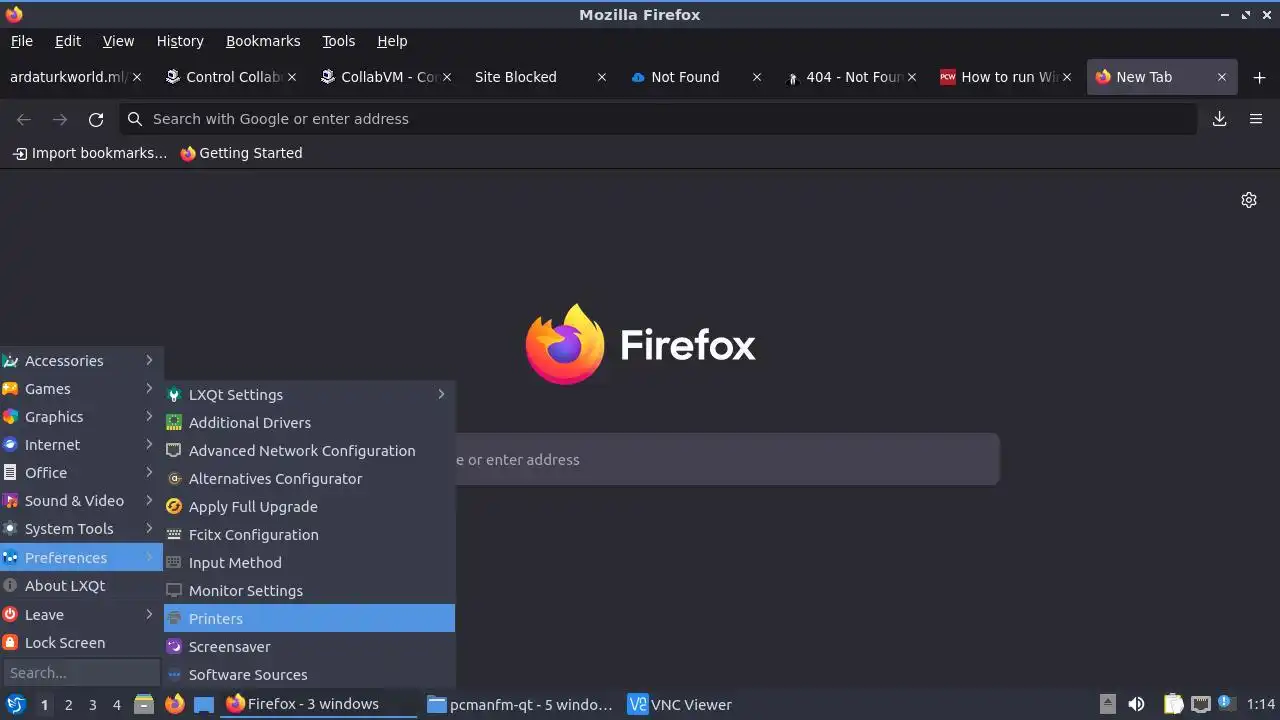
Task: Expand the Accessories submenu
Action: [81, 361]
